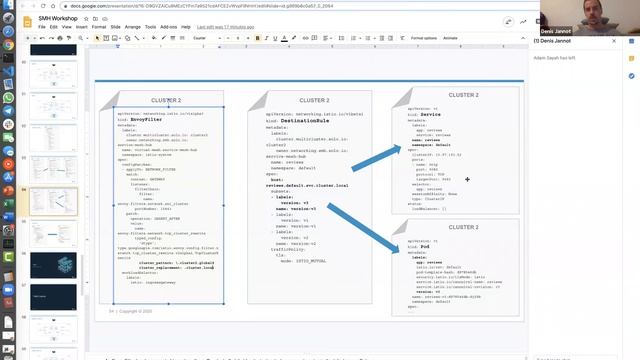
Task: Click the Animate button
Action: pos(450,38)
